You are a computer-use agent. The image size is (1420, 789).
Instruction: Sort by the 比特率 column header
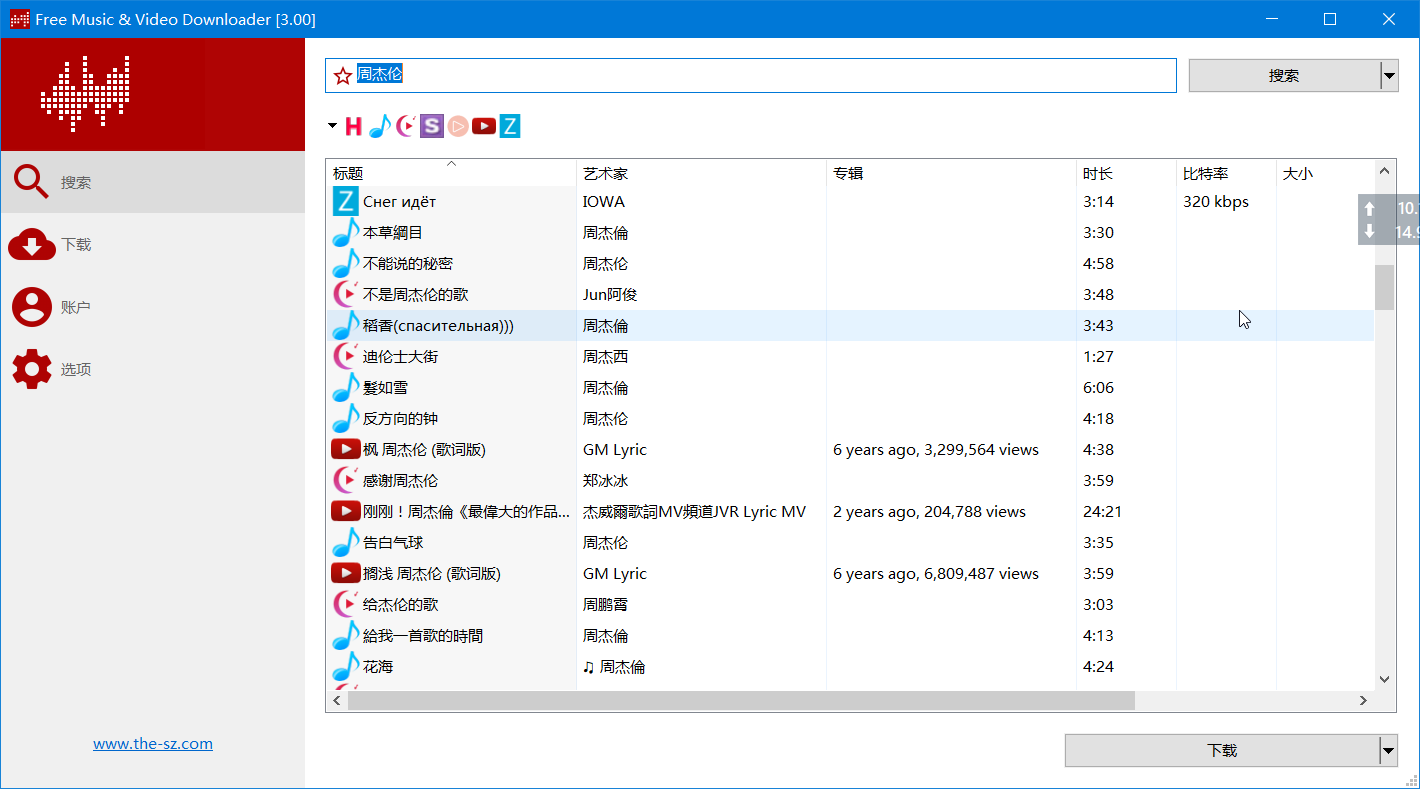(x=1226, y=173)
